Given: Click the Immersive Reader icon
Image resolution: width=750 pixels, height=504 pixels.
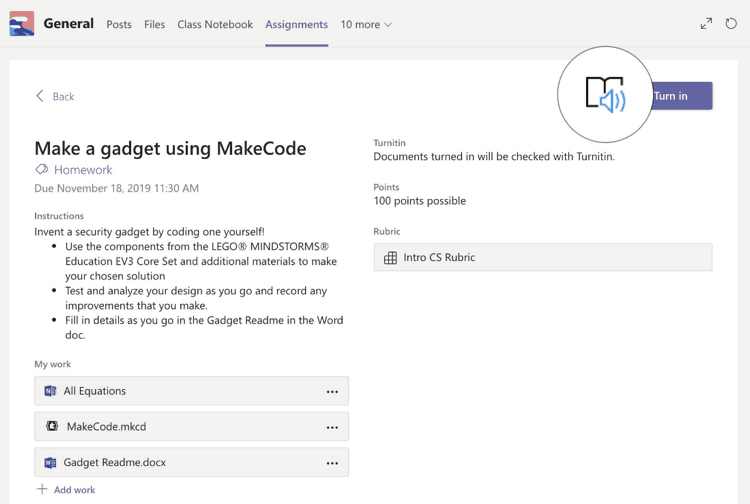Looking at the screenshot, I should (605, 94).
